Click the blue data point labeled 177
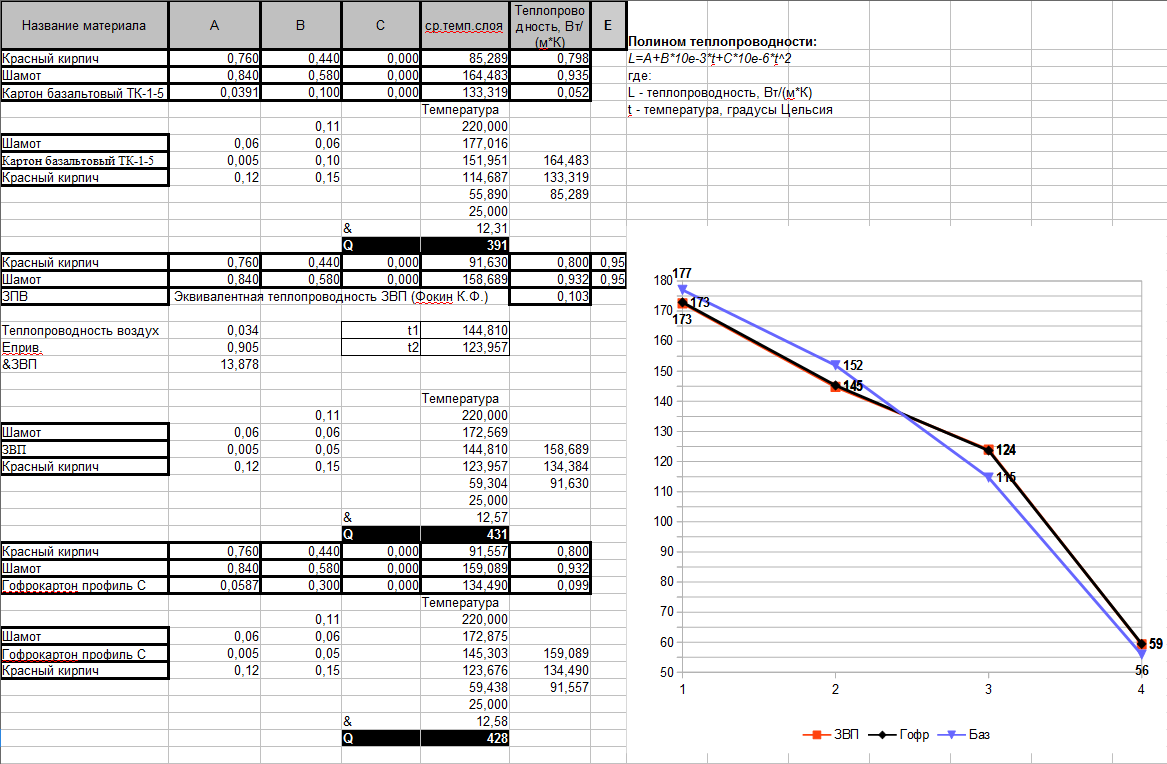The height and width of the screenshot is (764, 1167). coord(683,291)
